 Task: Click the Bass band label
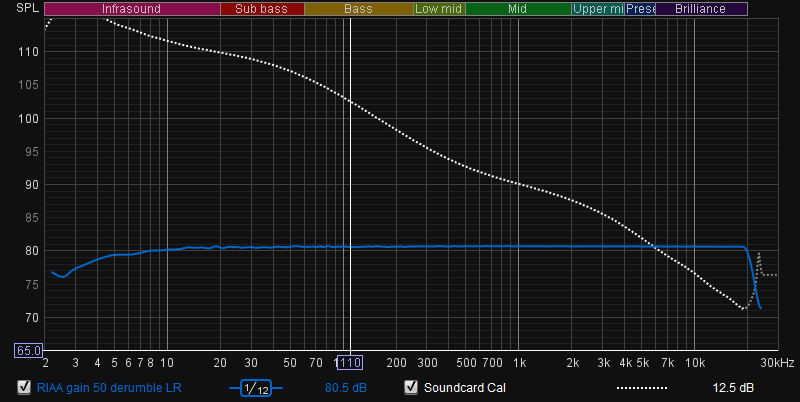coord(359,9)
